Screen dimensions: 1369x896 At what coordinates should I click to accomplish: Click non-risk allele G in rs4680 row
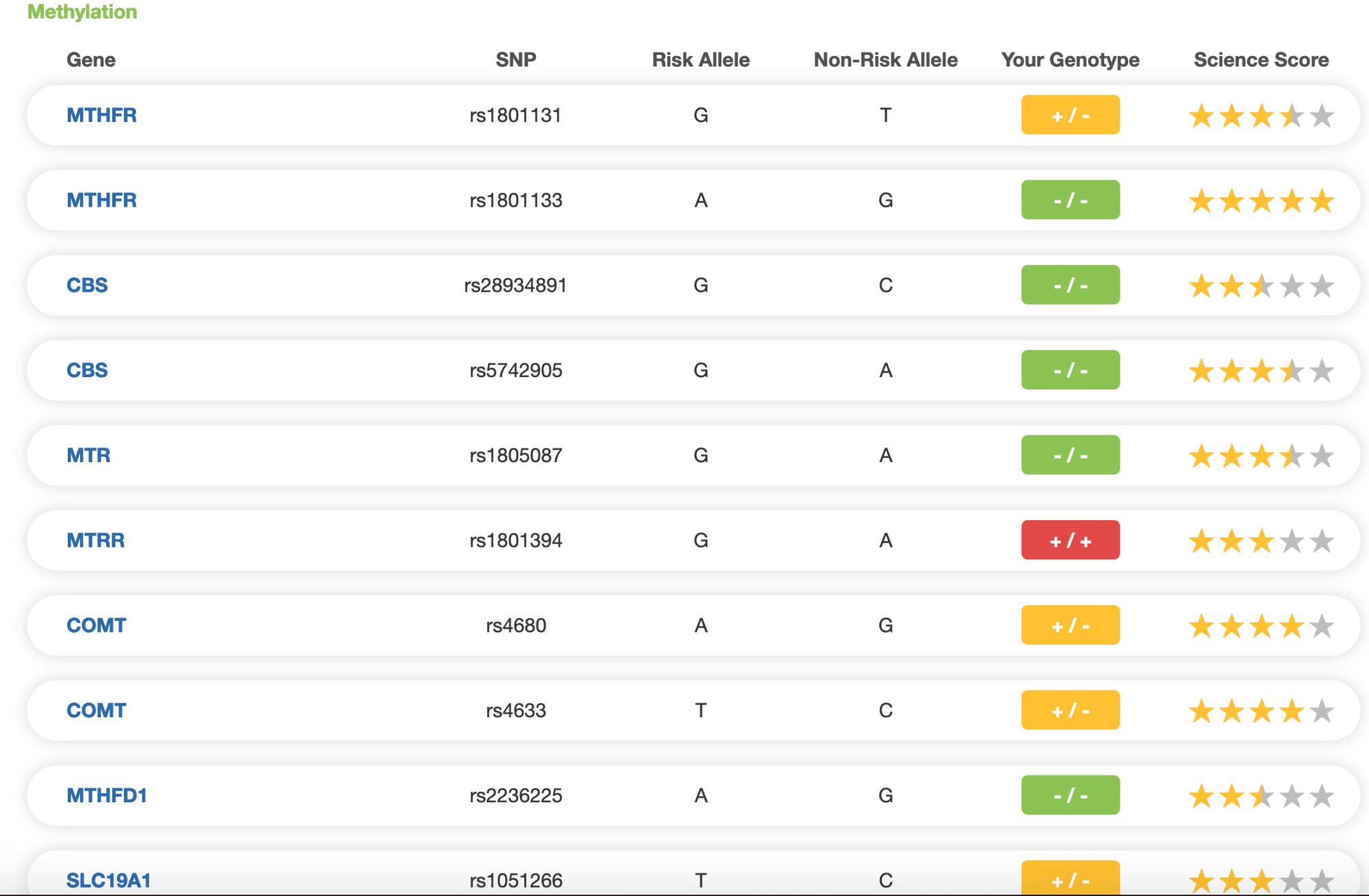tap(886, 625)
